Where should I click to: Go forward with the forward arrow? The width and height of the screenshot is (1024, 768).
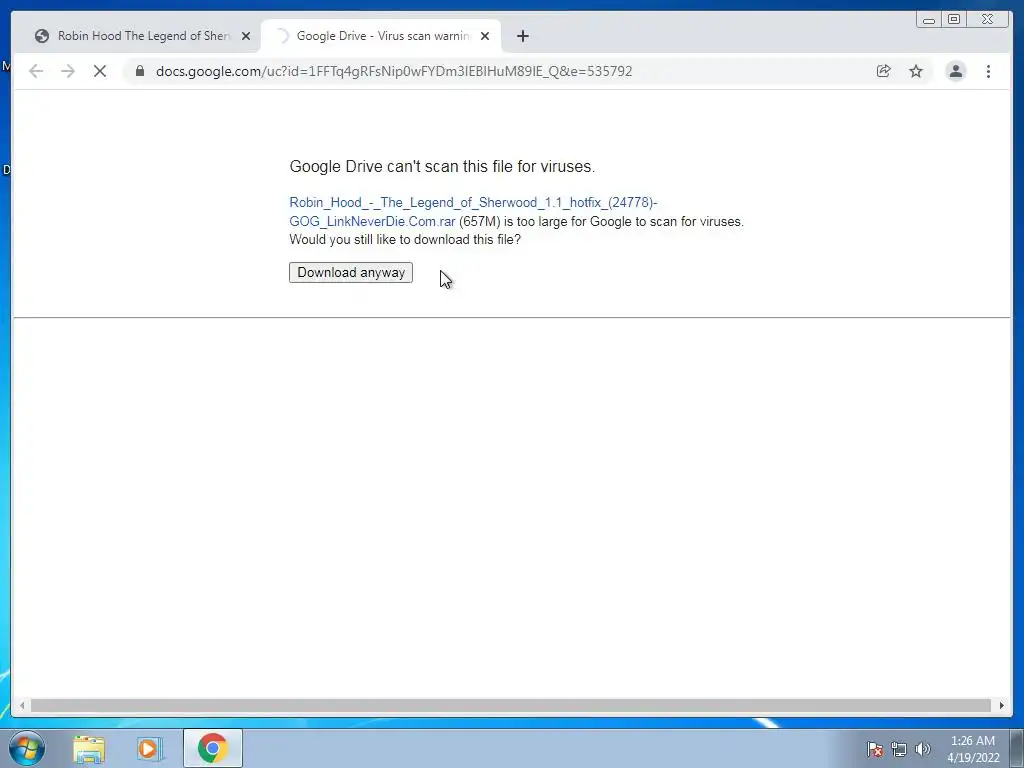(x=68, y=71)
